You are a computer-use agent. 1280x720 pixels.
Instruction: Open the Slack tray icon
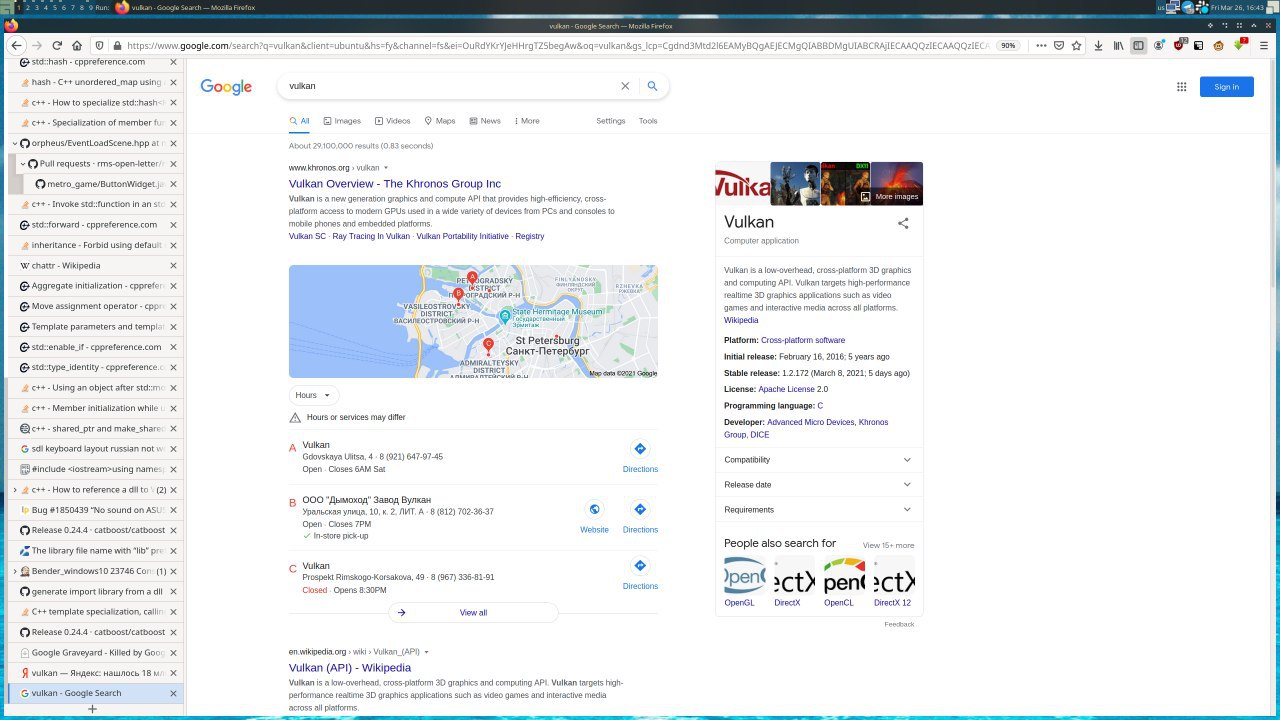[x=1201, y=7]
